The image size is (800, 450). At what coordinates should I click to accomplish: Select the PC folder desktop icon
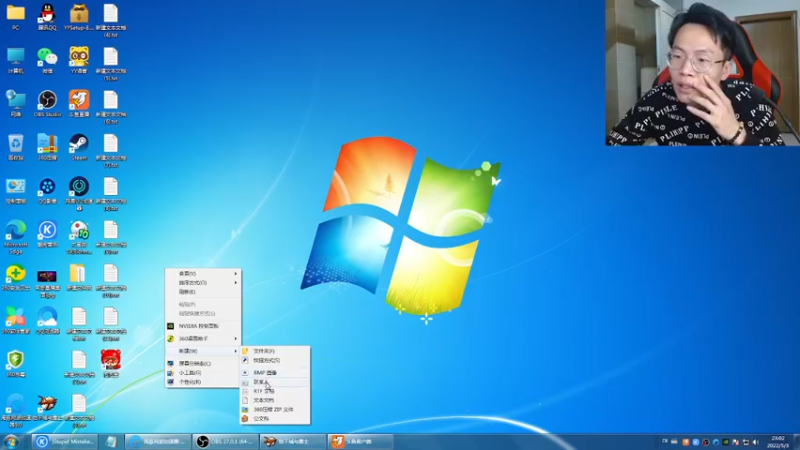[x=15, y=17]
